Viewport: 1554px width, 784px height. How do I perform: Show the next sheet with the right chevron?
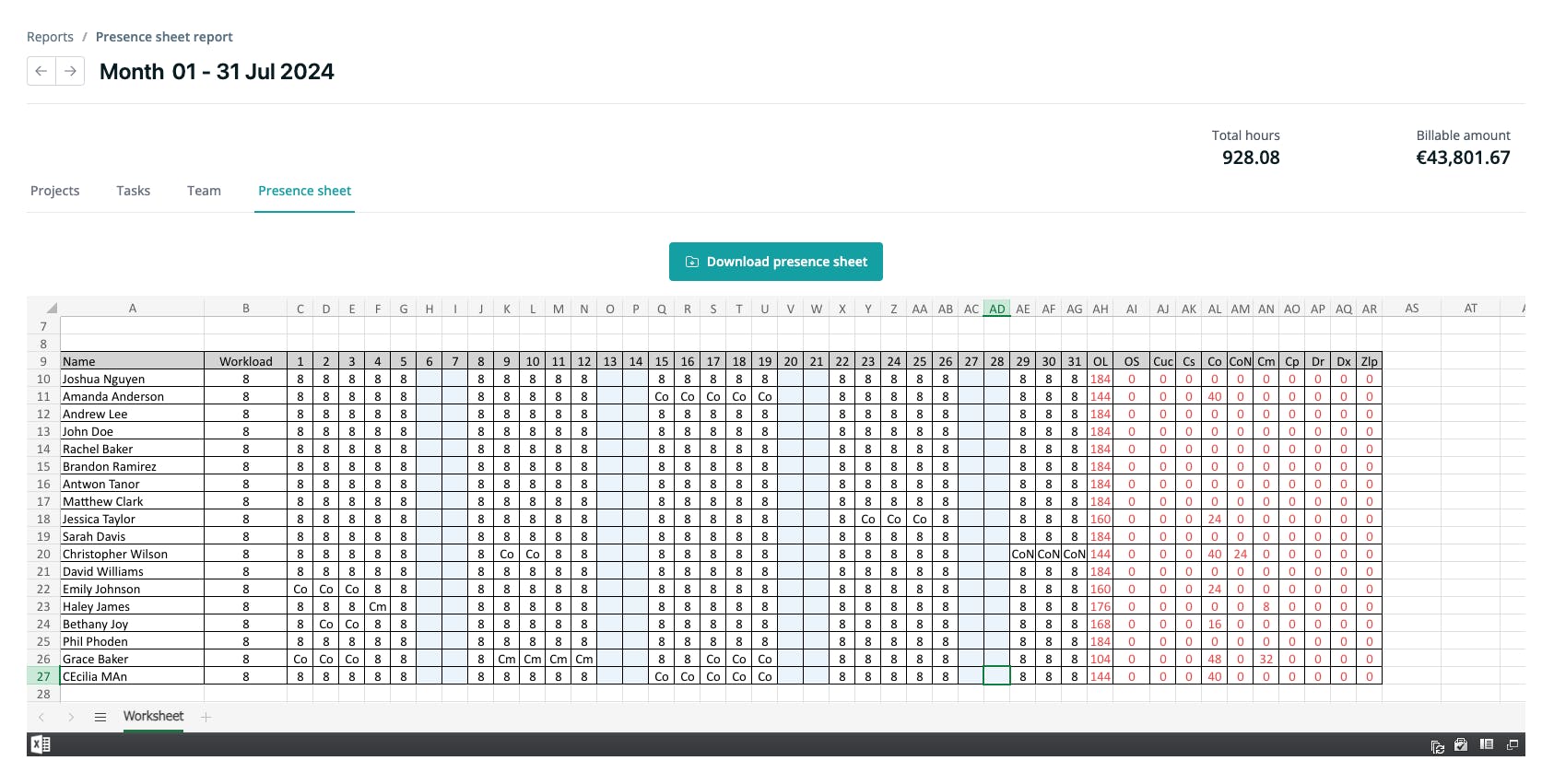tap(71, 717)
